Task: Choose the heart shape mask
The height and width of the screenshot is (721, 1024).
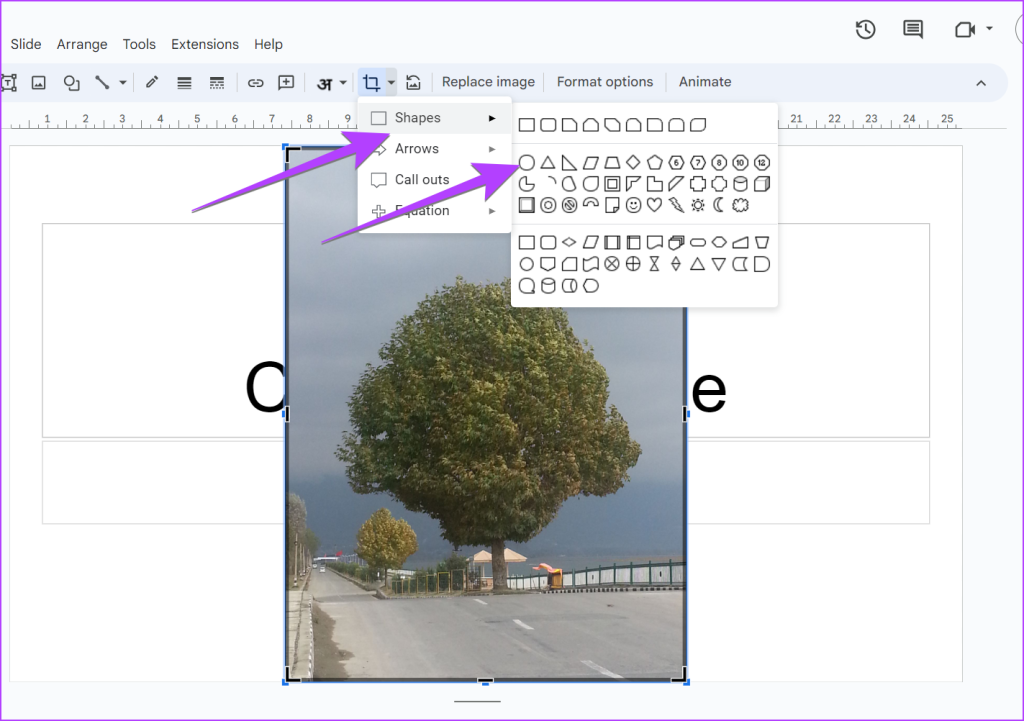Action: point(654,205)
